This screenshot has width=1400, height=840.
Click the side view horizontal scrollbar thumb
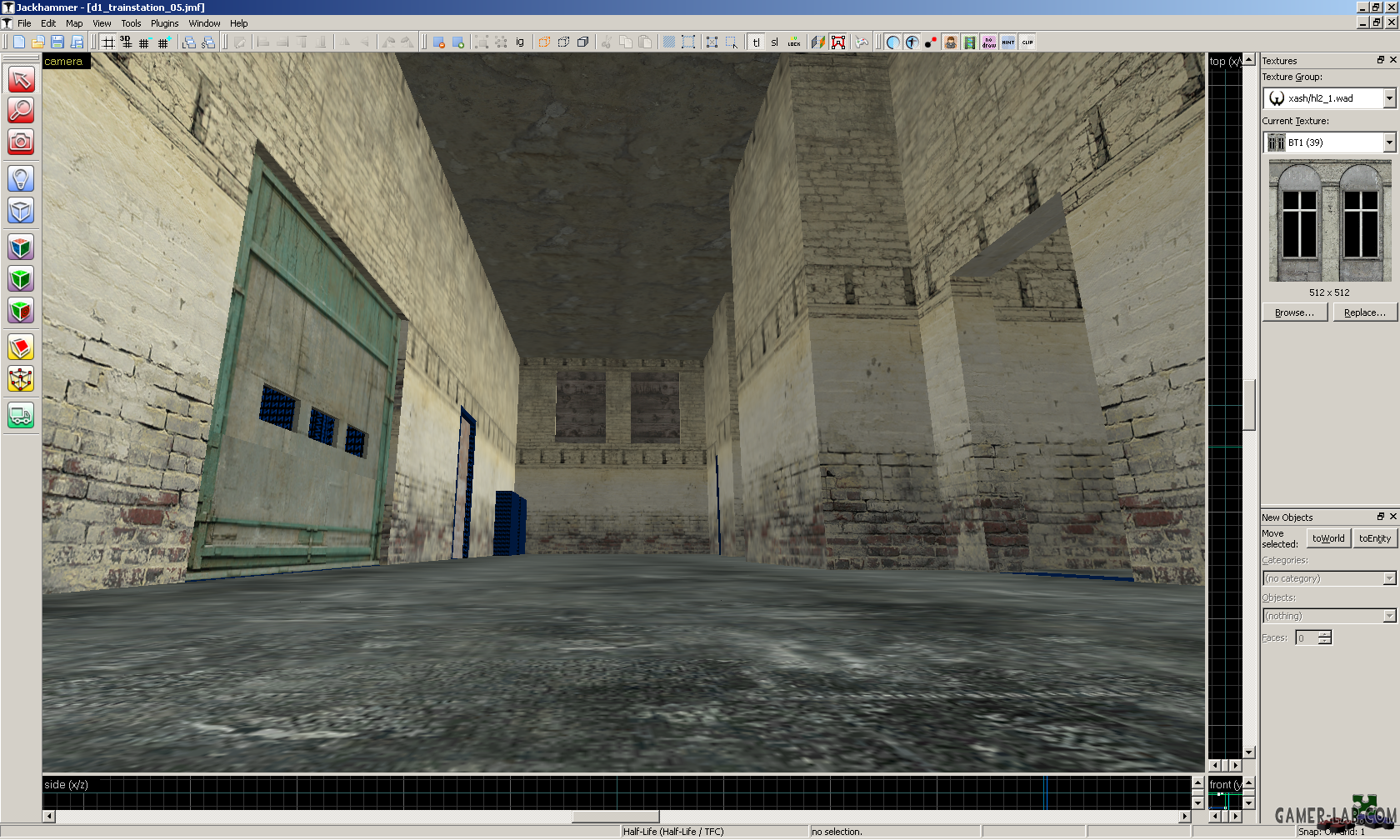(616, 817)
